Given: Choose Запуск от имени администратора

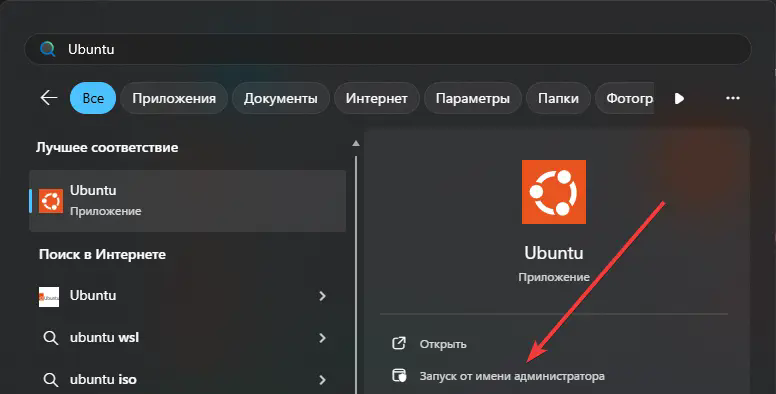Looking at the screenshot, I should [x=512, y=376].
